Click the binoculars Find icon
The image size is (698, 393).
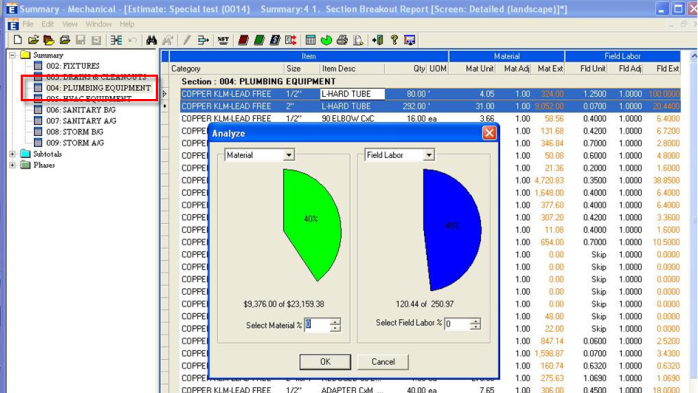pyautogui.click(x=151, y=40)
